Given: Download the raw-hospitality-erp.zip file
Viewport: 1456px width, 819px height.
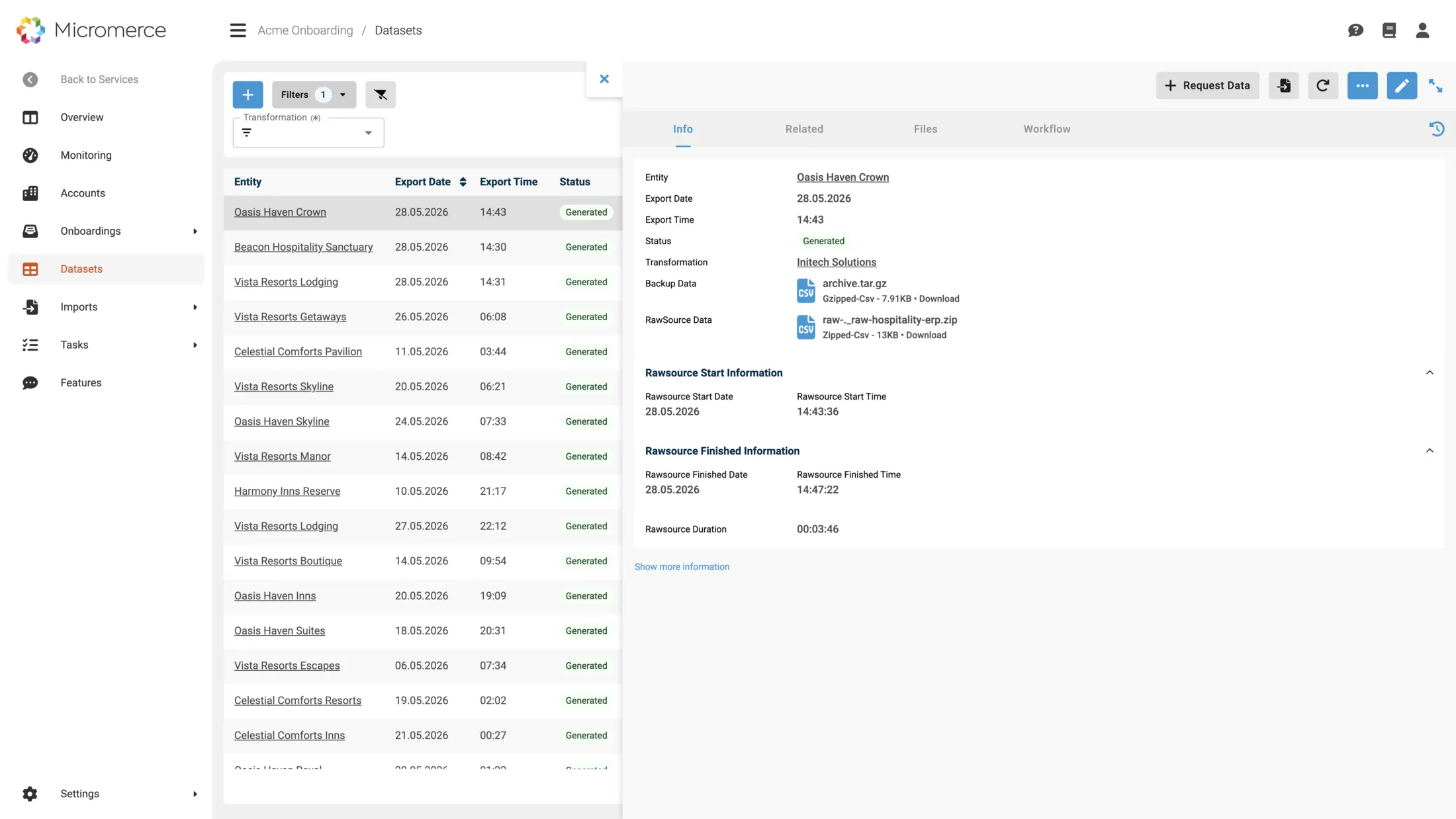Looking at the screenshot, I should point(926,335).
